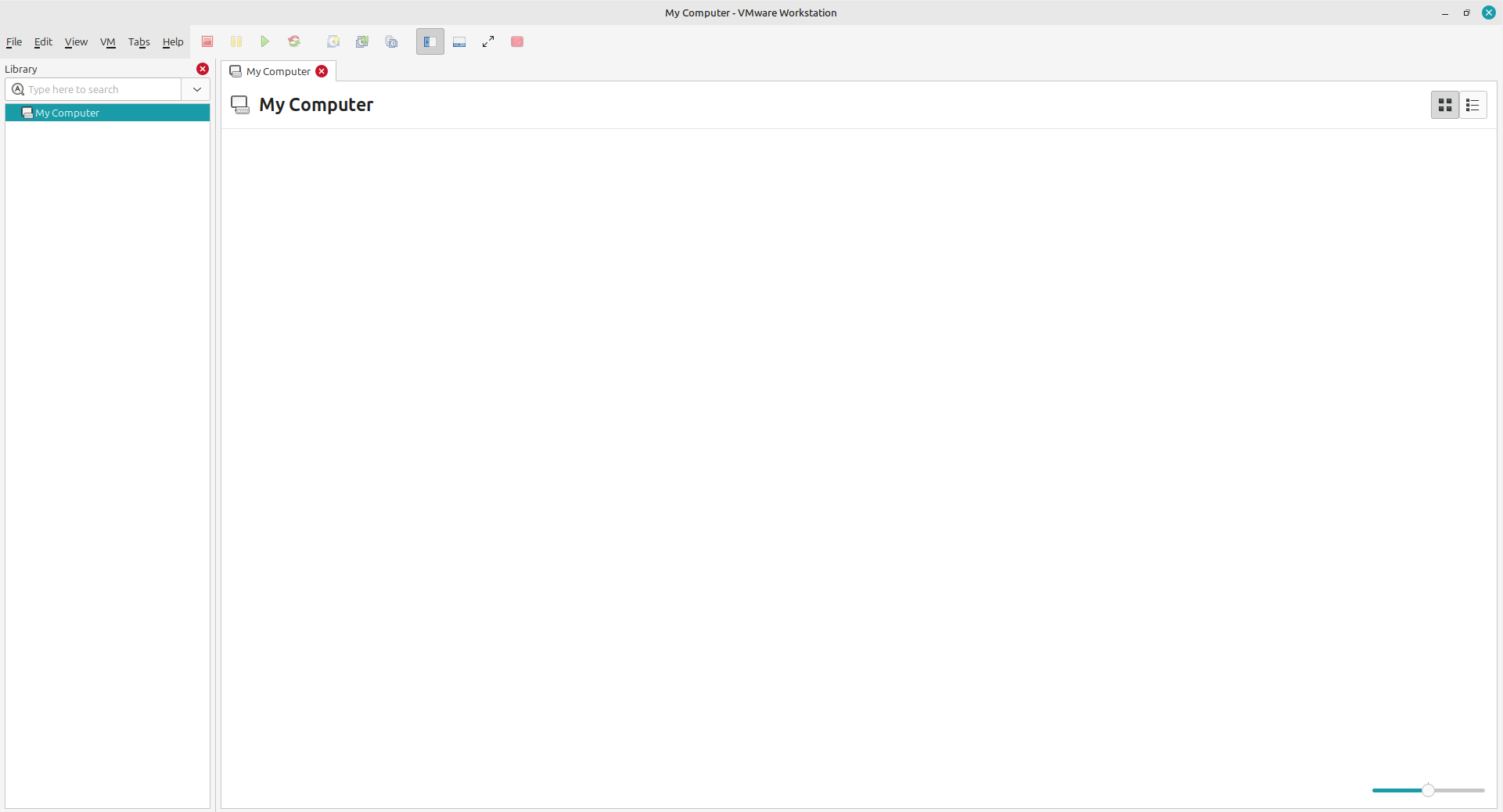
Task: Minimize the VMware Workstation window
Action: 1445,13
